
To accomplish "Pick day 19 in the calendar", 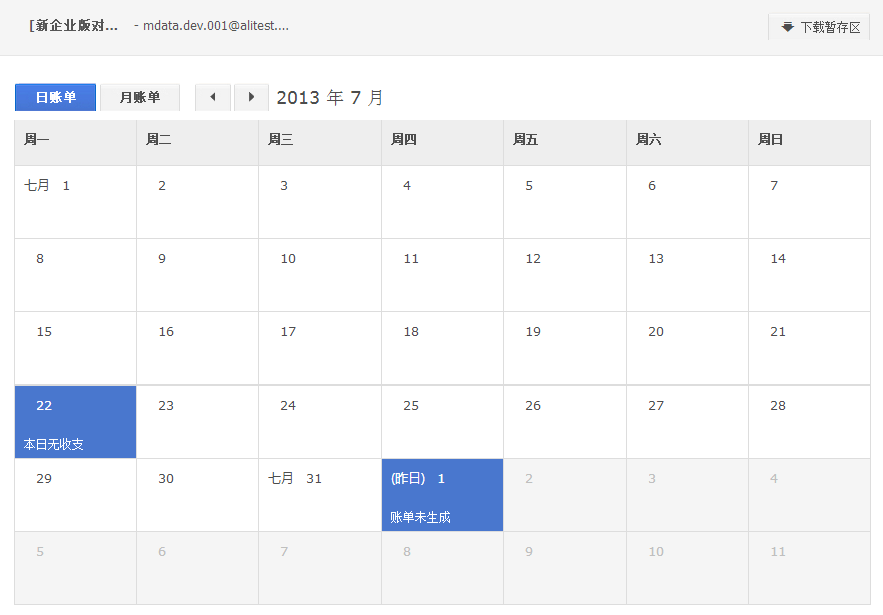I will (565, 349).
